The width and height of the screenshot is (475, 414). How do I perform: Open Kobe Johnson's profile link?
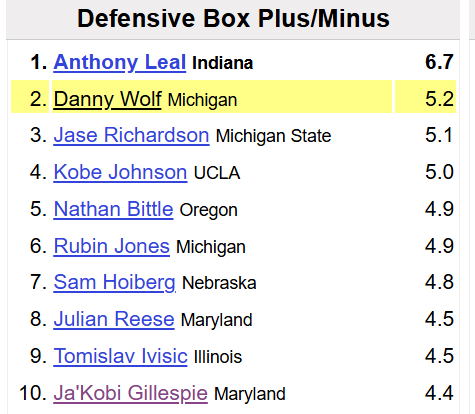(x=120, y=172)
